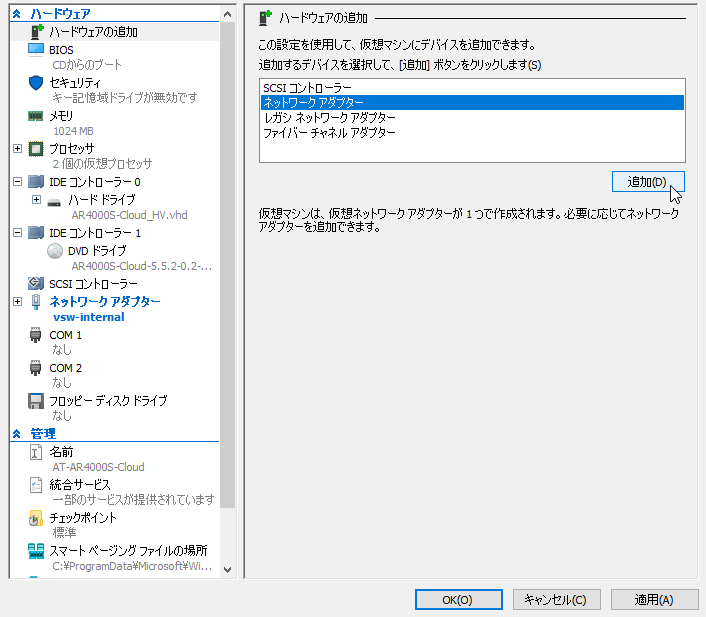Click the vsw-internal label

[x=89, y=317]
